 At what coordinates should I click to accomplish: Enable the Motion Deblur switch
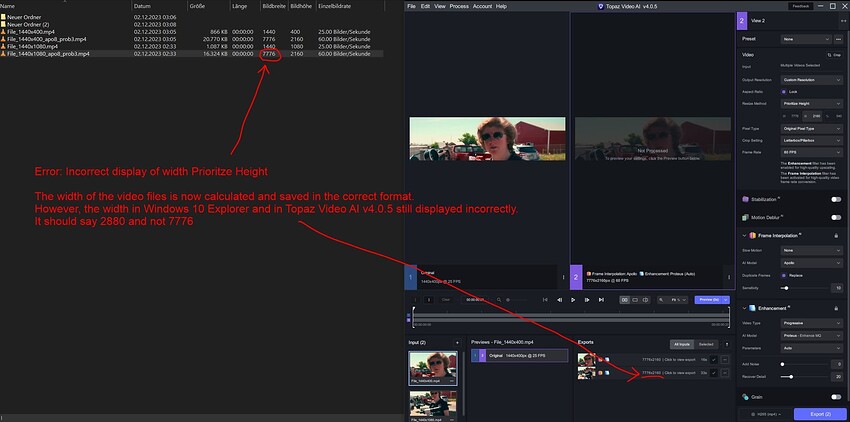click(835, 215)
